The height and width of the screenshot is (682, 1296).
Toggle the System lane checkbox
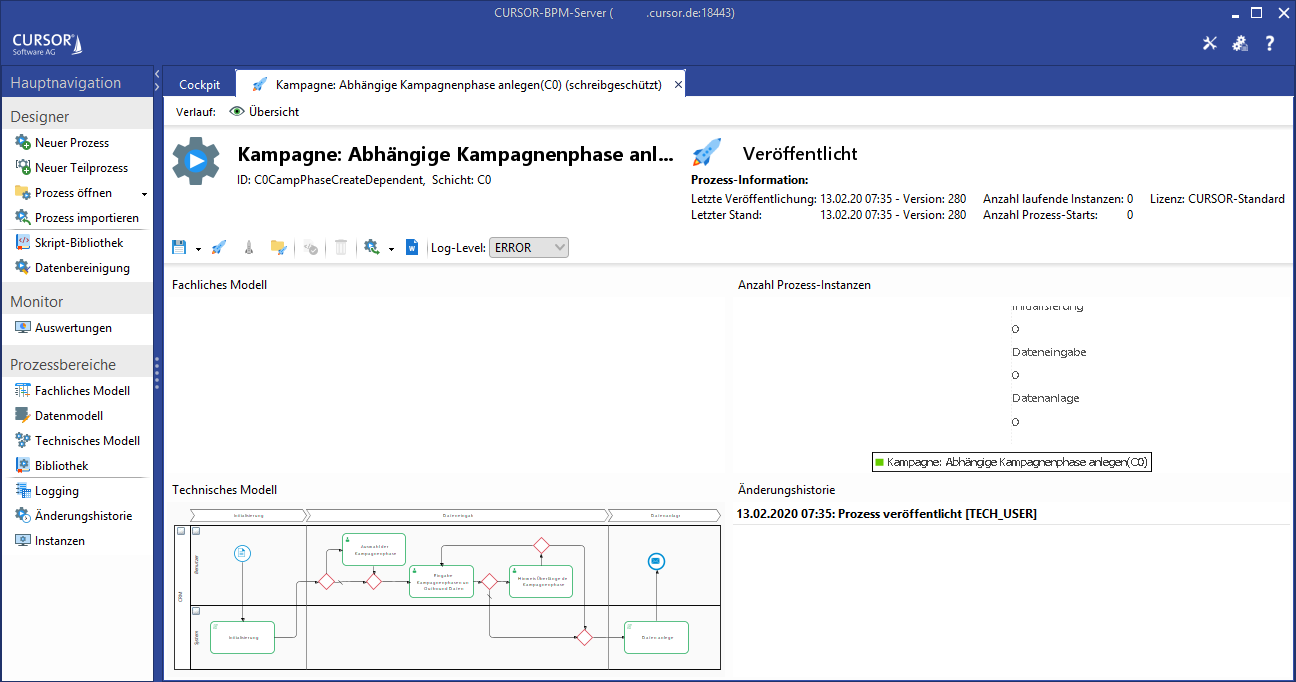(x=196, y=610)
